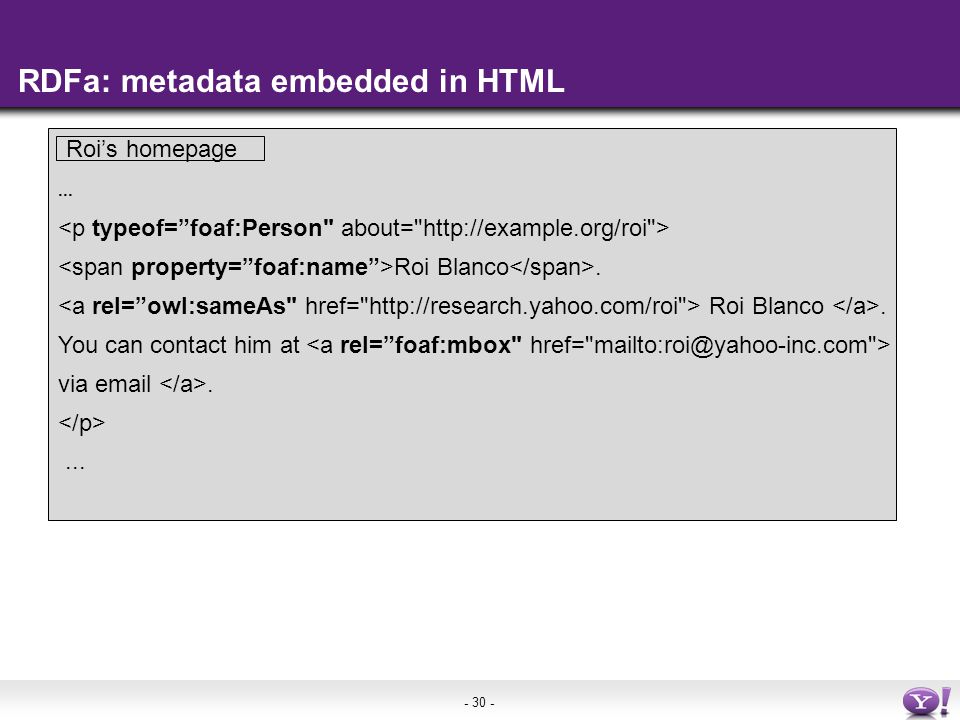Image resolution: width=960 pixels, height=720 pixels.
Task: Click the trailing ellipsis below the code
Action: coord(75,467)
